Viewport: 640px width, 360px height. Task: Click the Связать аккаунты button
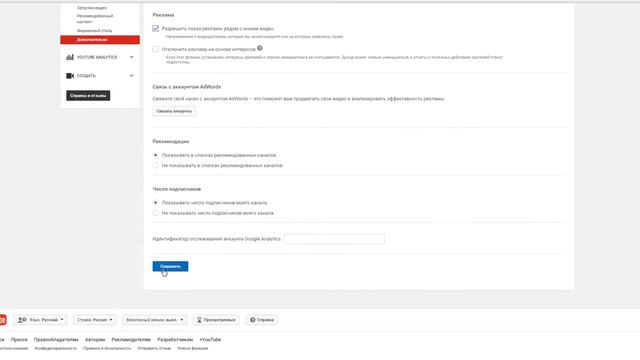pyautogui.click(x=174, y=111)
